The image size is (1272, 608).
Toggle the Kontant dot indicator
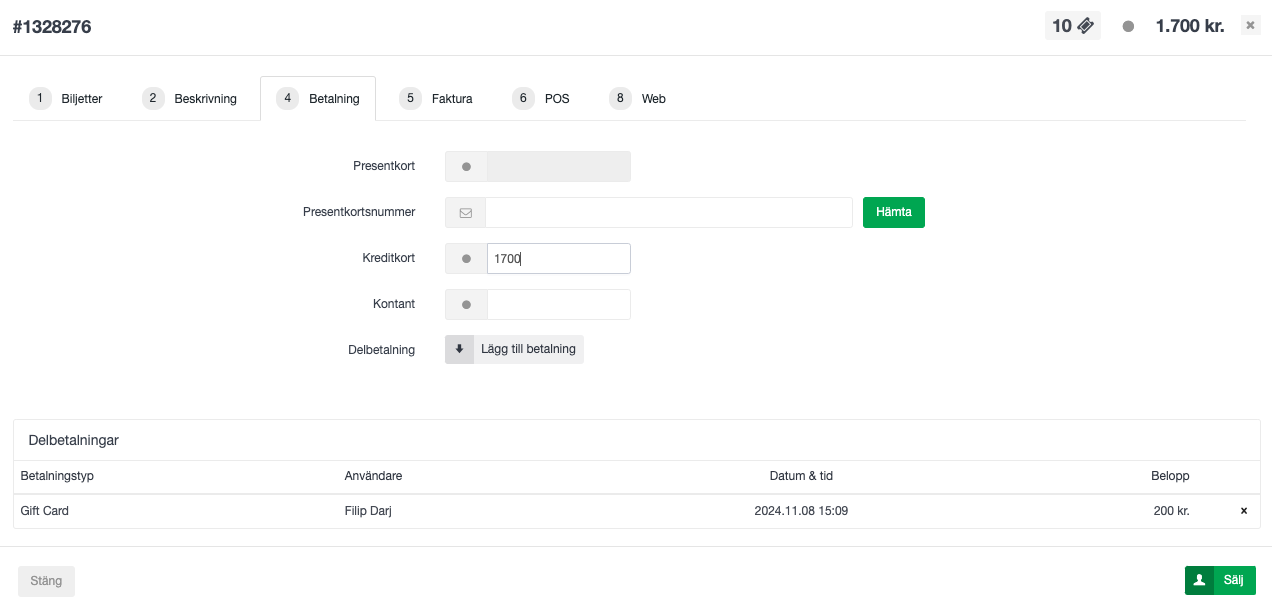(466, 304)
